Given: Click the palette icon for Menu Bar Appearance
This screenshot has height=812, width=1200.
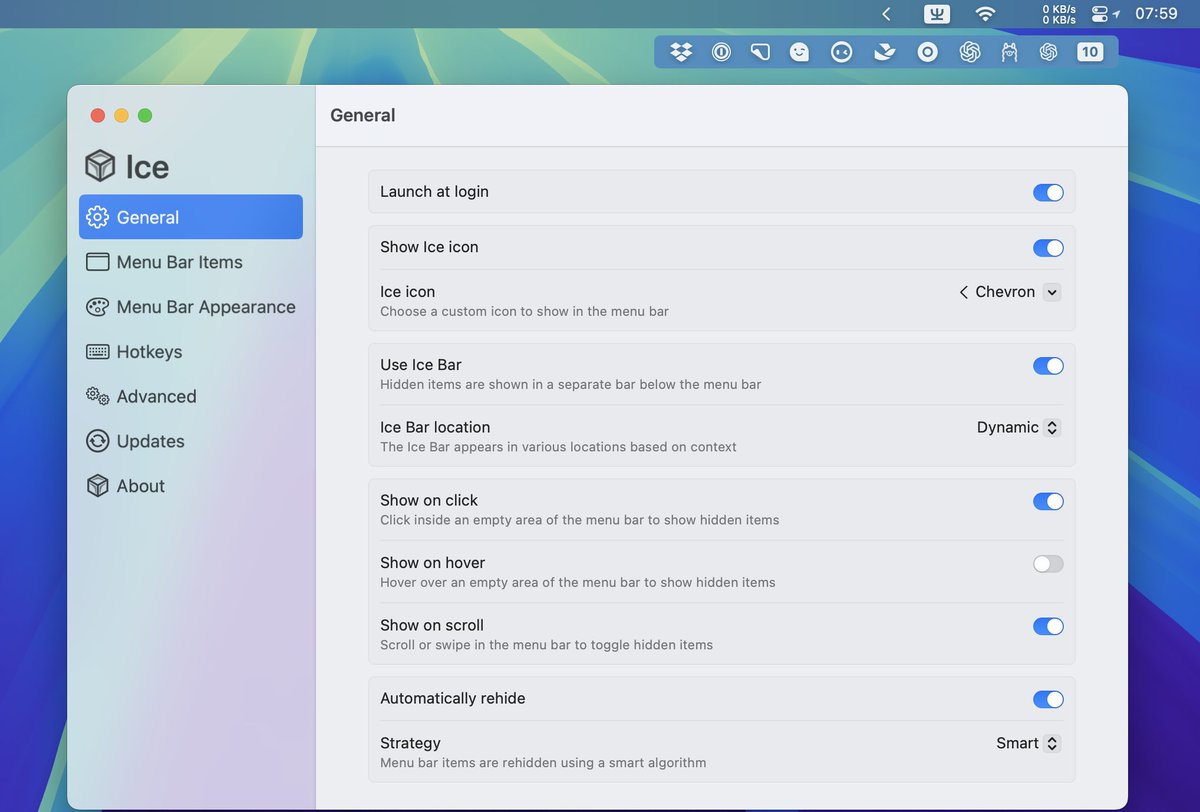Looking at the screenshot, I should click(x=97, y=307).
